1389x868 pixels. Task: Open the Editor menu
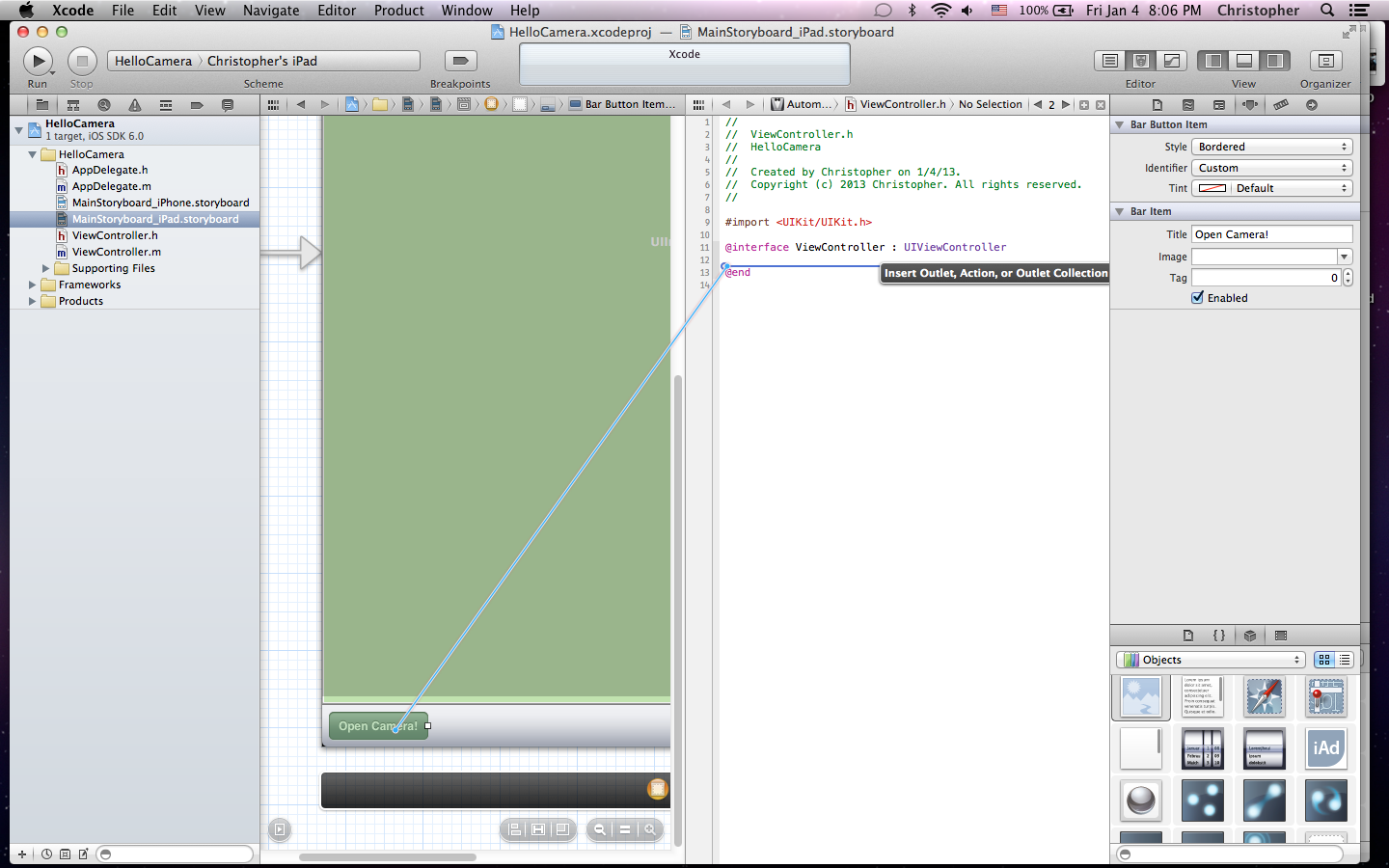click(x=337, y=11)
